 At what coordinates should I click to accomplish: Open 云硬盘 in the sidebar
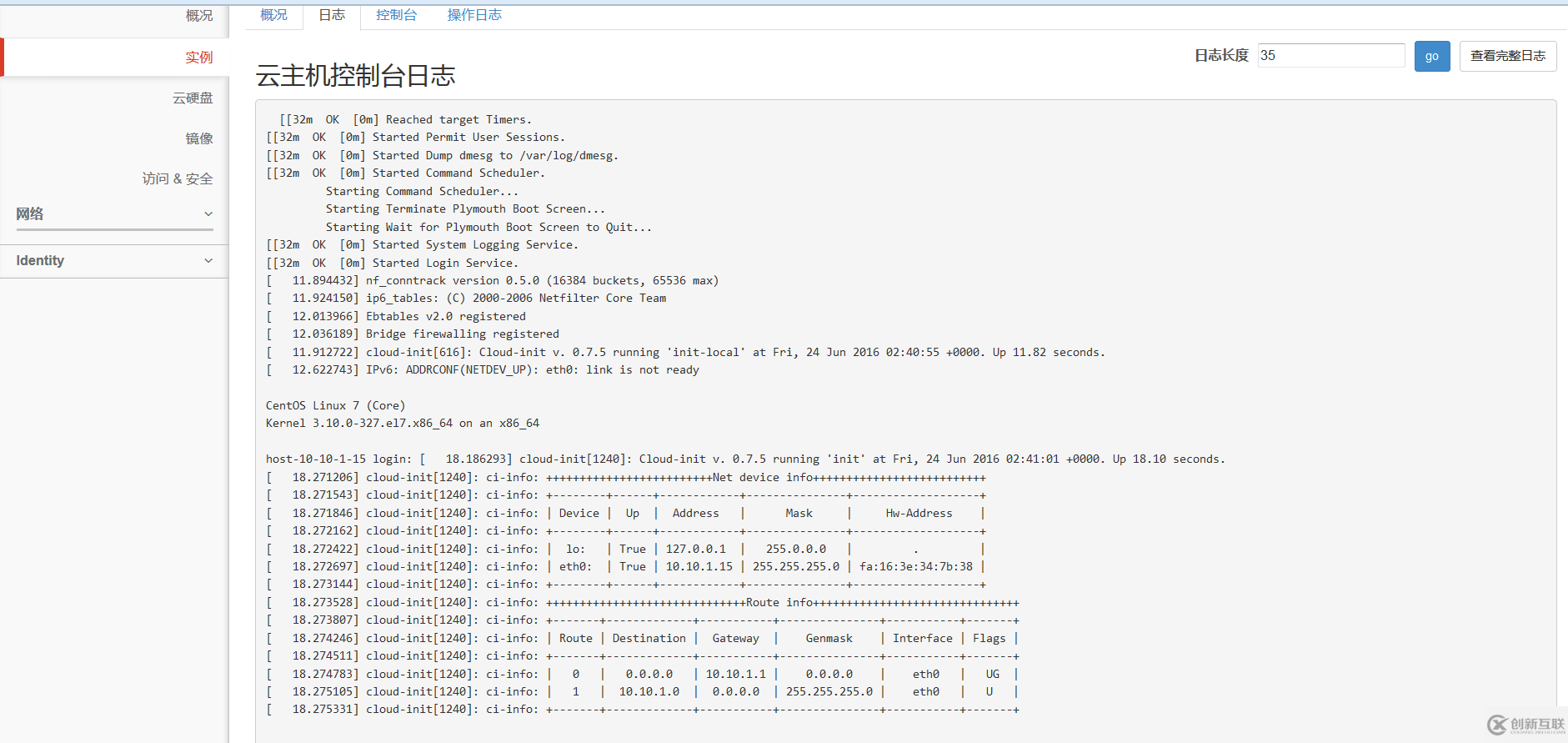(193, 98)
